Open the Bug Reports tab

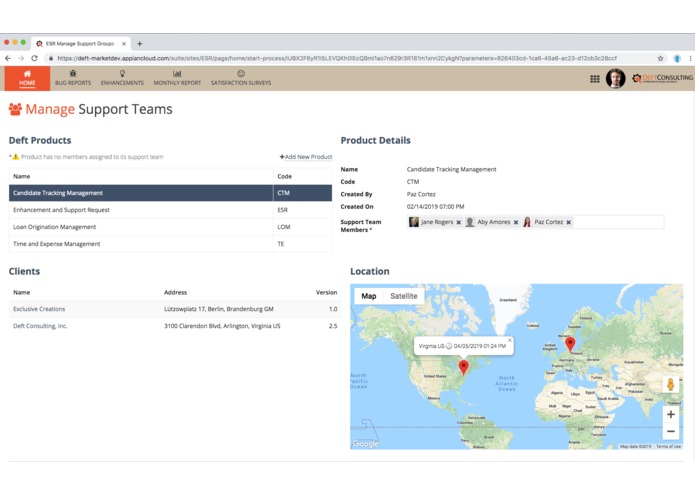[73, 78]
